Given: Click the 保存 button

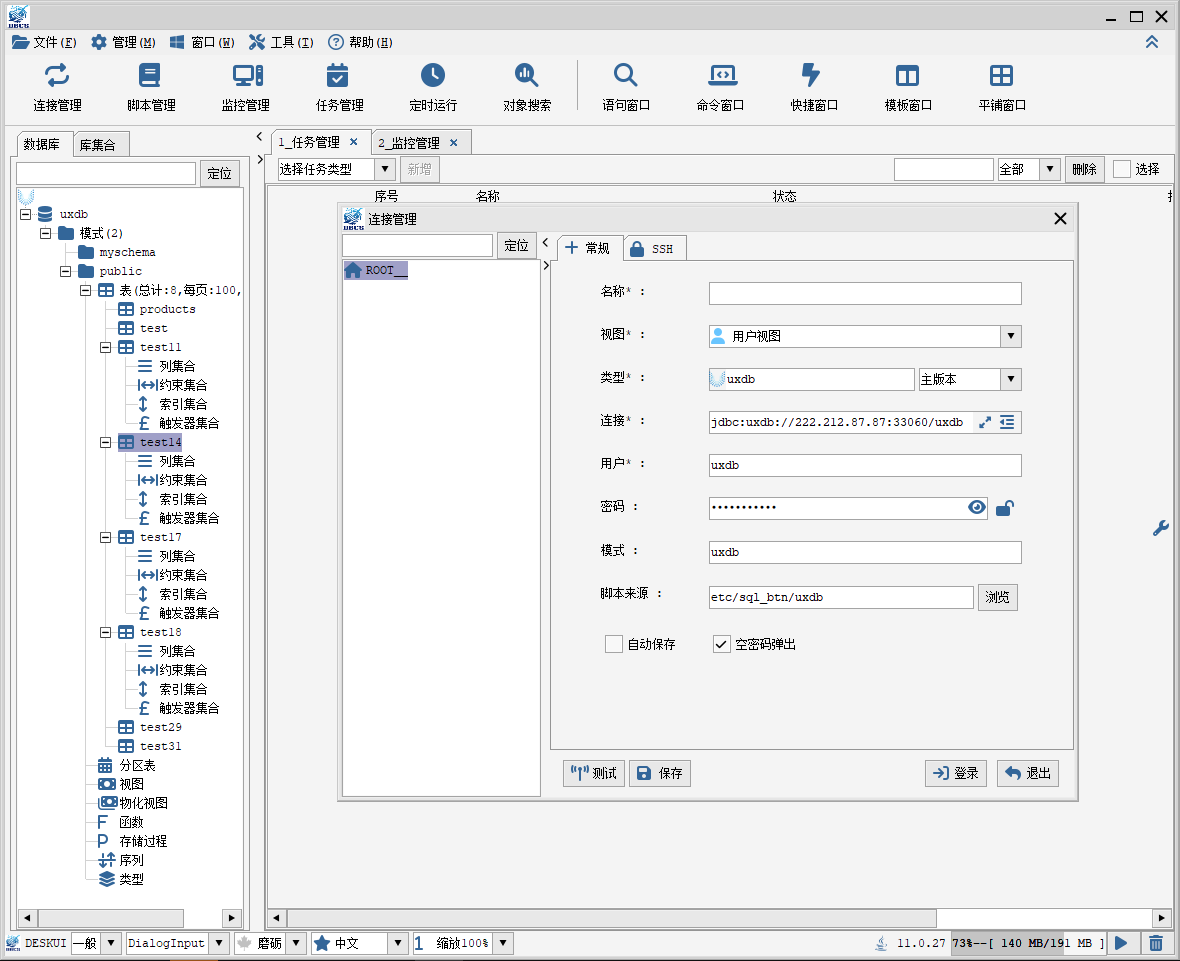Looking at the screenshot, I should pos(660,773).
